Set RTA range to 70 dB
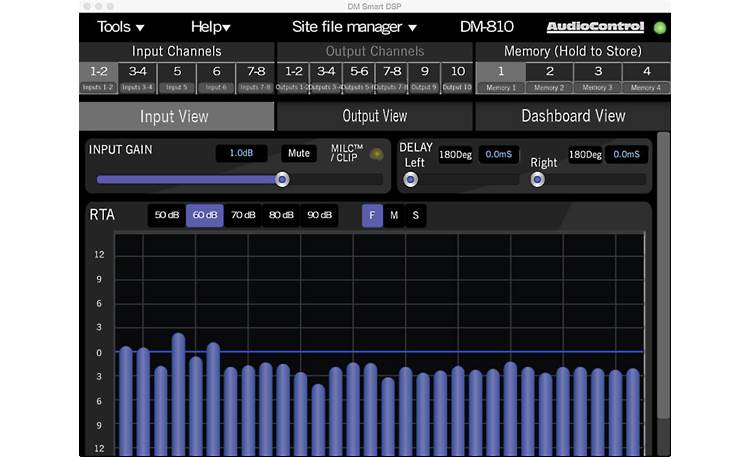This screenshot has height=457, width=750. pyautogui.click(x=243, y=215)
